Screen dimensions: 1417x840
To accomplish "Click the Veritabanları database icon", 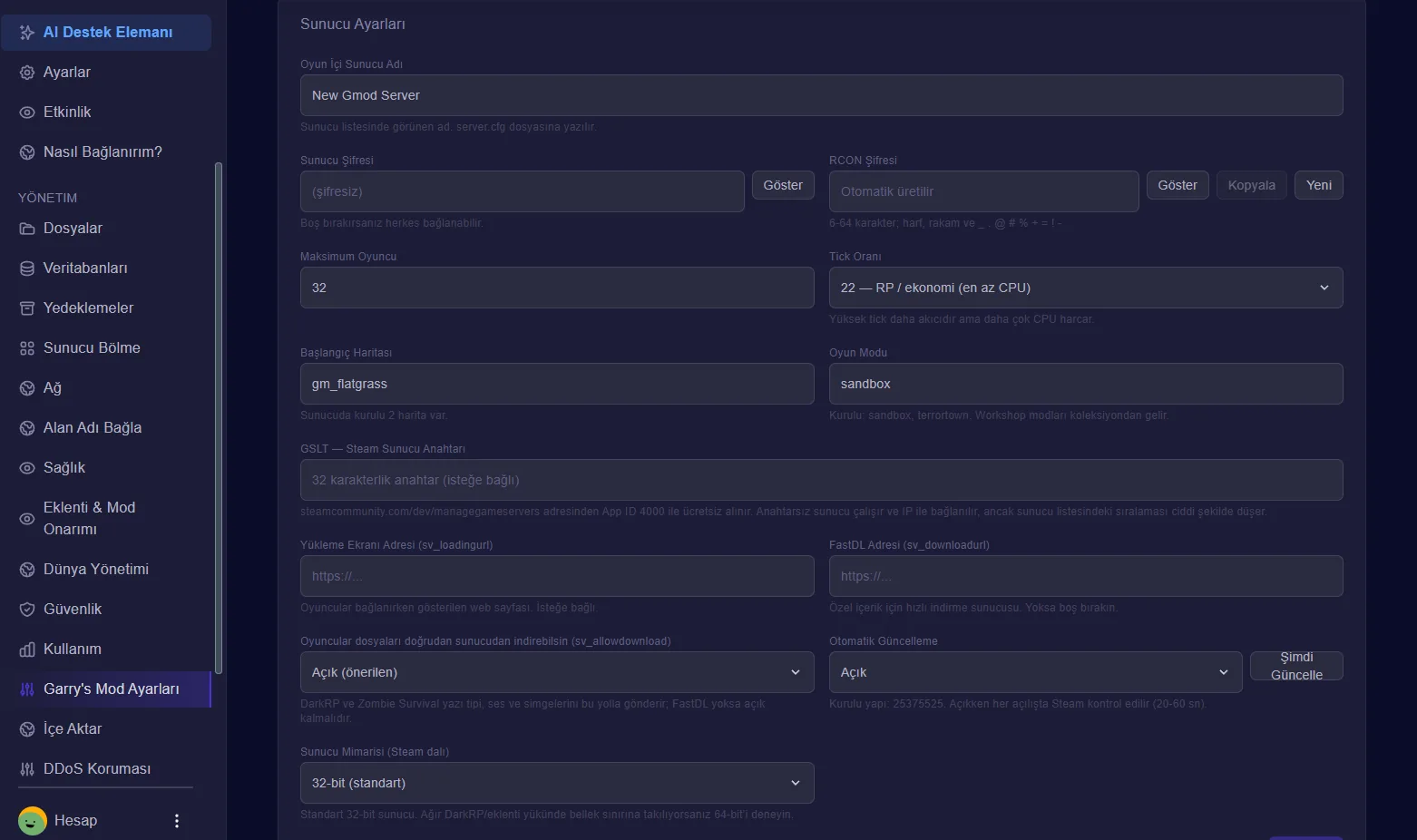I will pyautogui.click(x=27, y=269).
